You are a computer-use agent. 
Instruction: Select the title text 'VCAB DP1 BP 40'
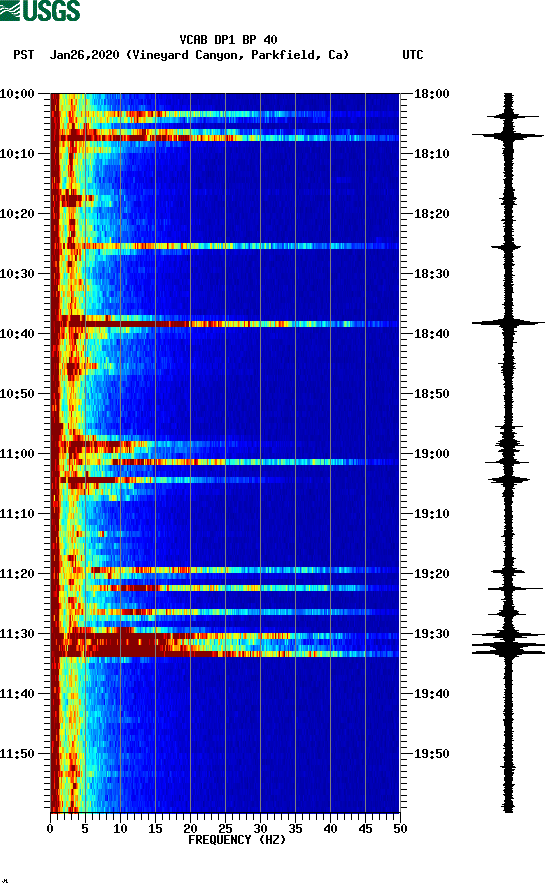click(x=228, y=40)
